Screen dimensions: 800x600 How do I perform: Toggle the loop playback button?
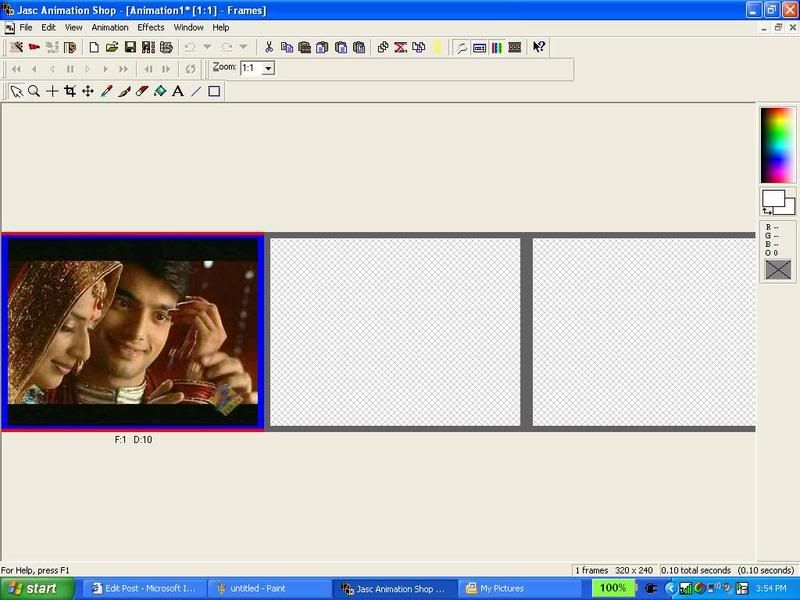(x=190, y=69)
